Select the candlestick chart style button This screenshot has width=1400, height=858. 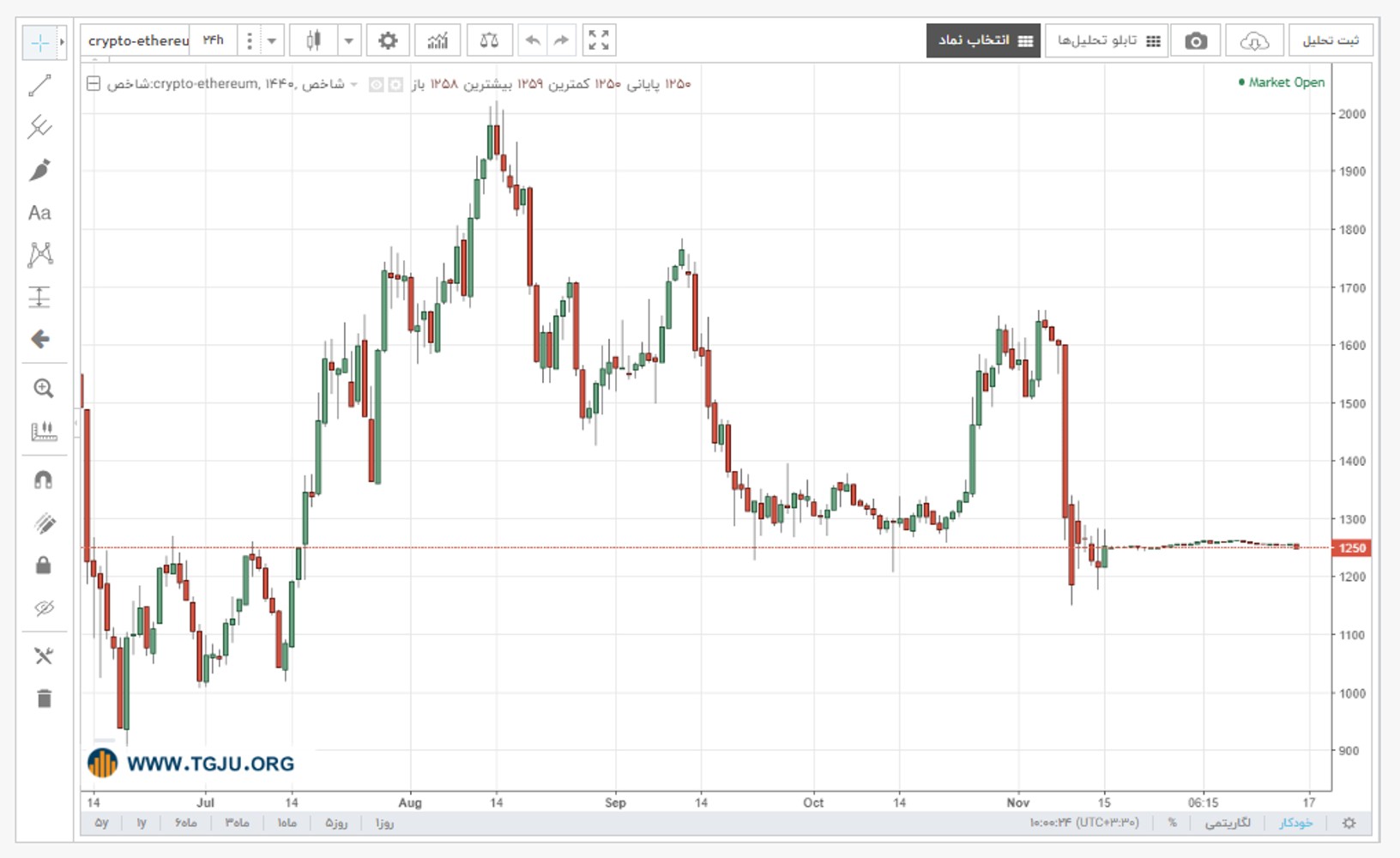[x=313, y=40]
